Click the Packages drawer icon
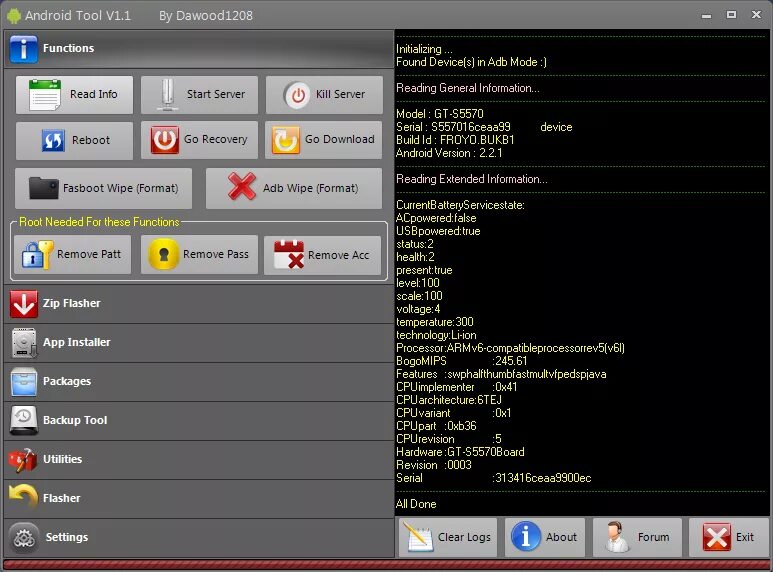Image resolution: width=773 pixels, height=572 pixels. [24, 382]
